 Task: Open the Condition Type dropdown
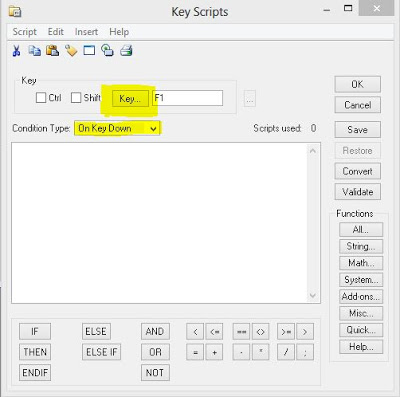(x=117, y=128)
